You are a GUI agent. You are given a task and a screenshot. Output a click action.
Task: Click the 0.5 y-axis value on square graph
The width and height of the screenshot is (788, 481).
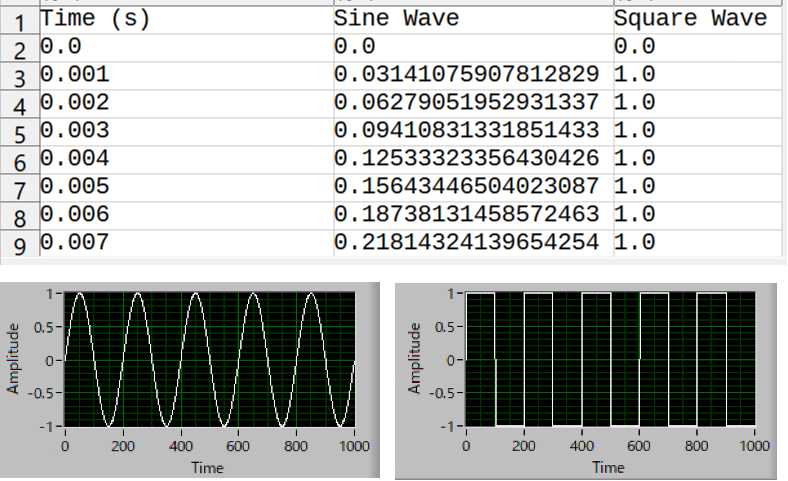coord(445,327)
